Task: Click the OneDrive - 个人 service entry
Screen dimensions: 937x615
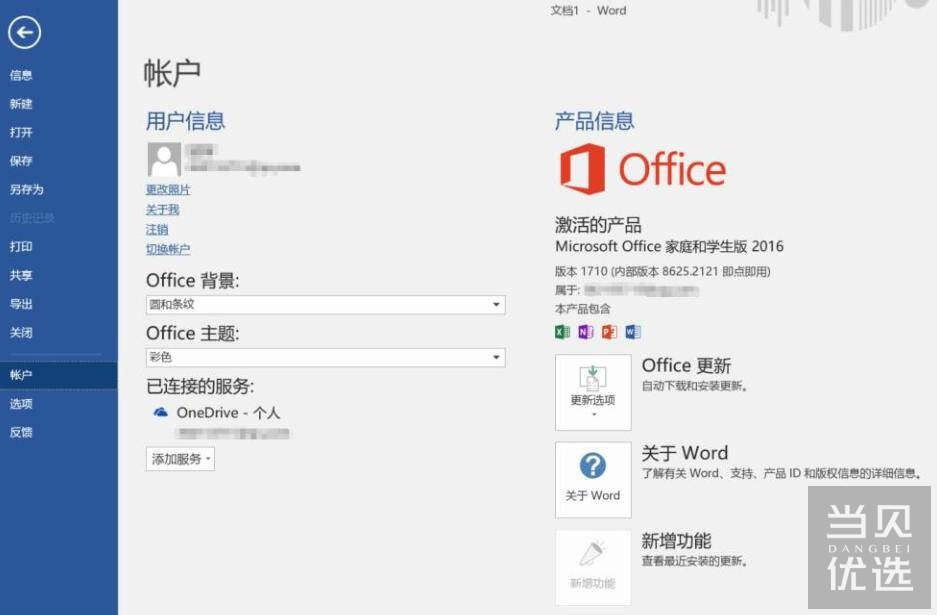Action: (228, 412)
